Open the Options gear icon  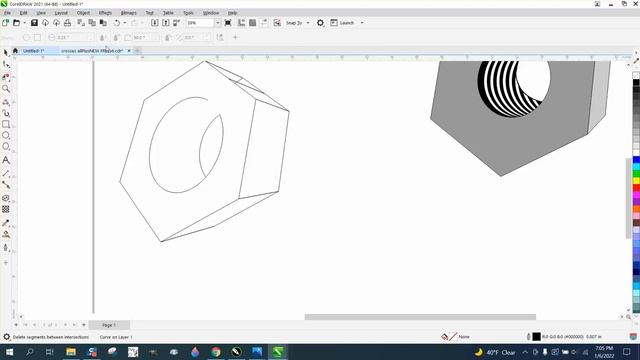(x=320, y=23)
